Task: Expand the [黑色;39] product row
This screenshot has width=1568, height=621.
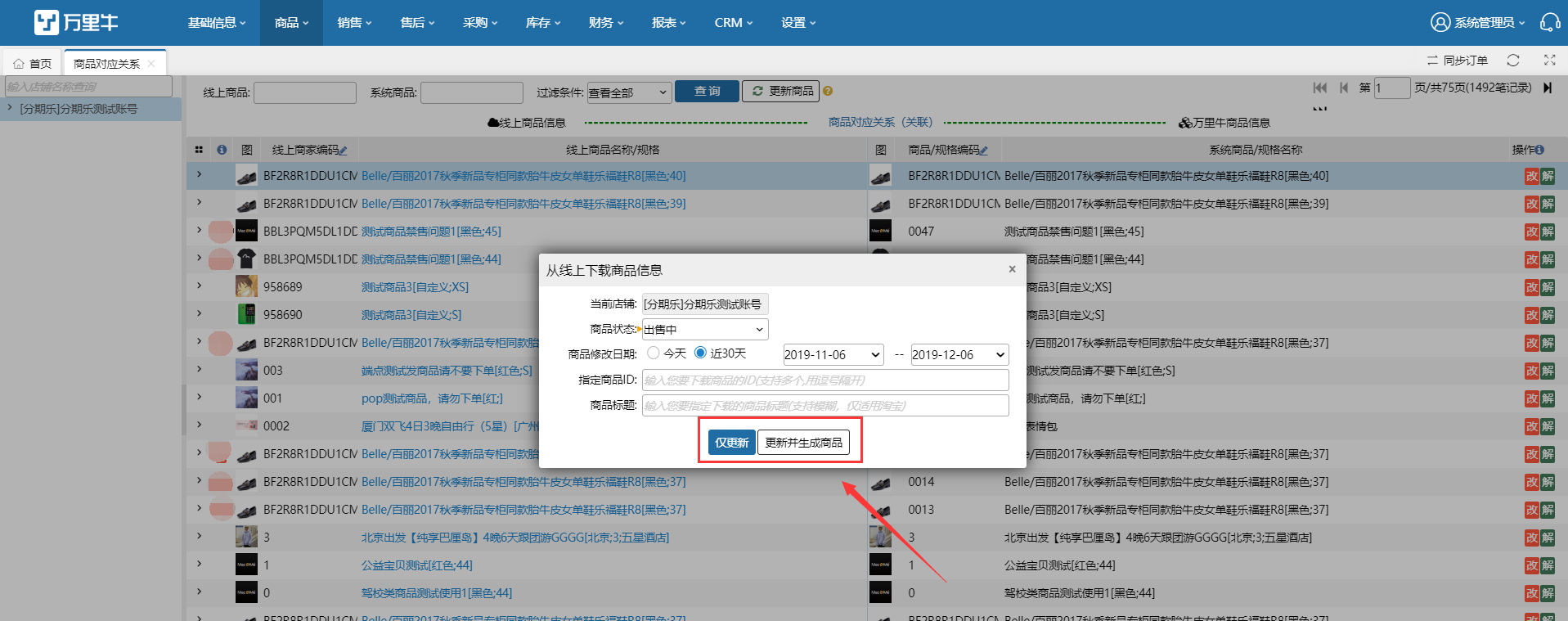Action: (199, 202)
